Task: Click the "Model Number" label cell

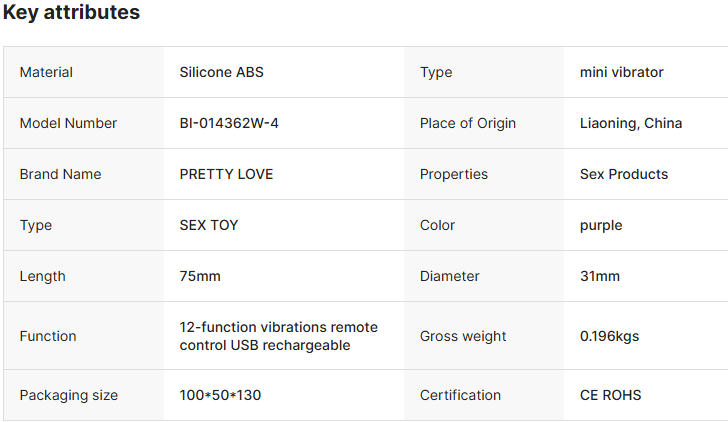Action: point(68,123)
